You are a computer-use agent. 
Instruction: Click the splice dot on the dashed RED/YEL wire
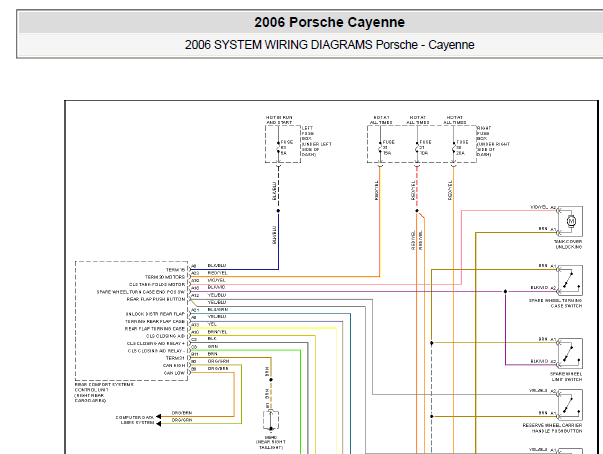(417, 211)
